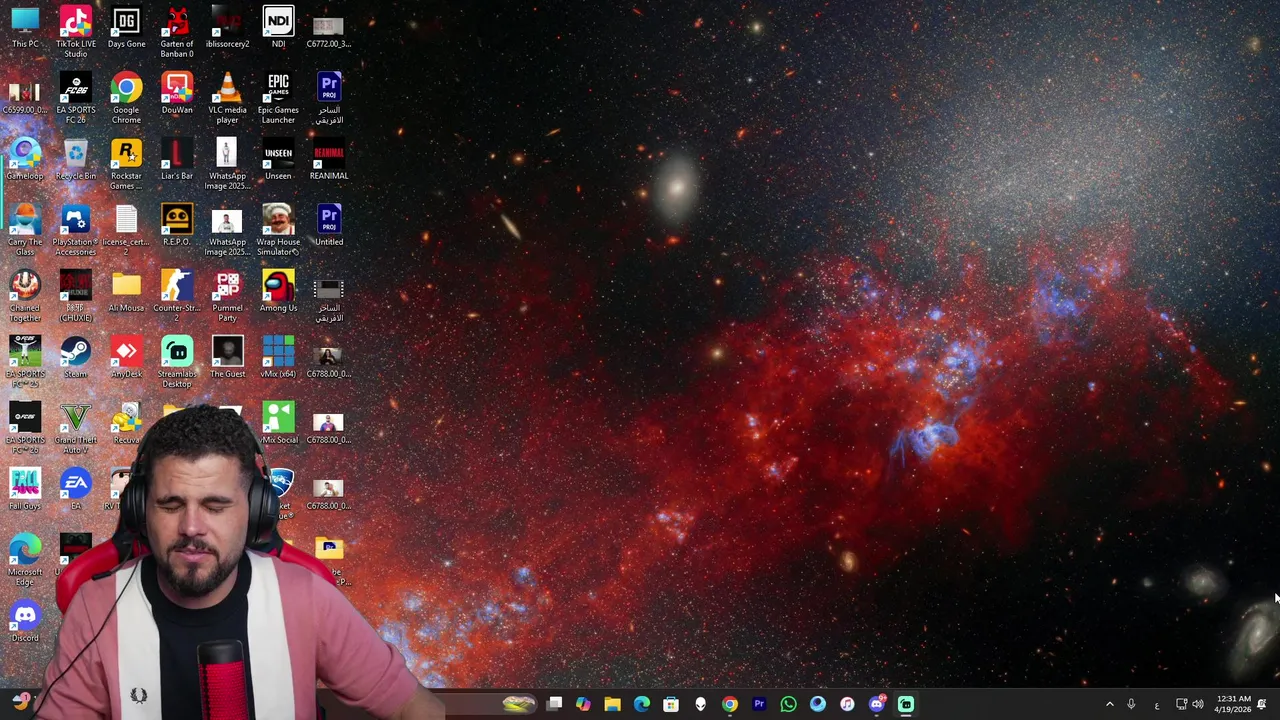The width and height of the screenshot is (1280, 720).
Task: Select the Untitled Premiere project file
Action: click(328, 225)
